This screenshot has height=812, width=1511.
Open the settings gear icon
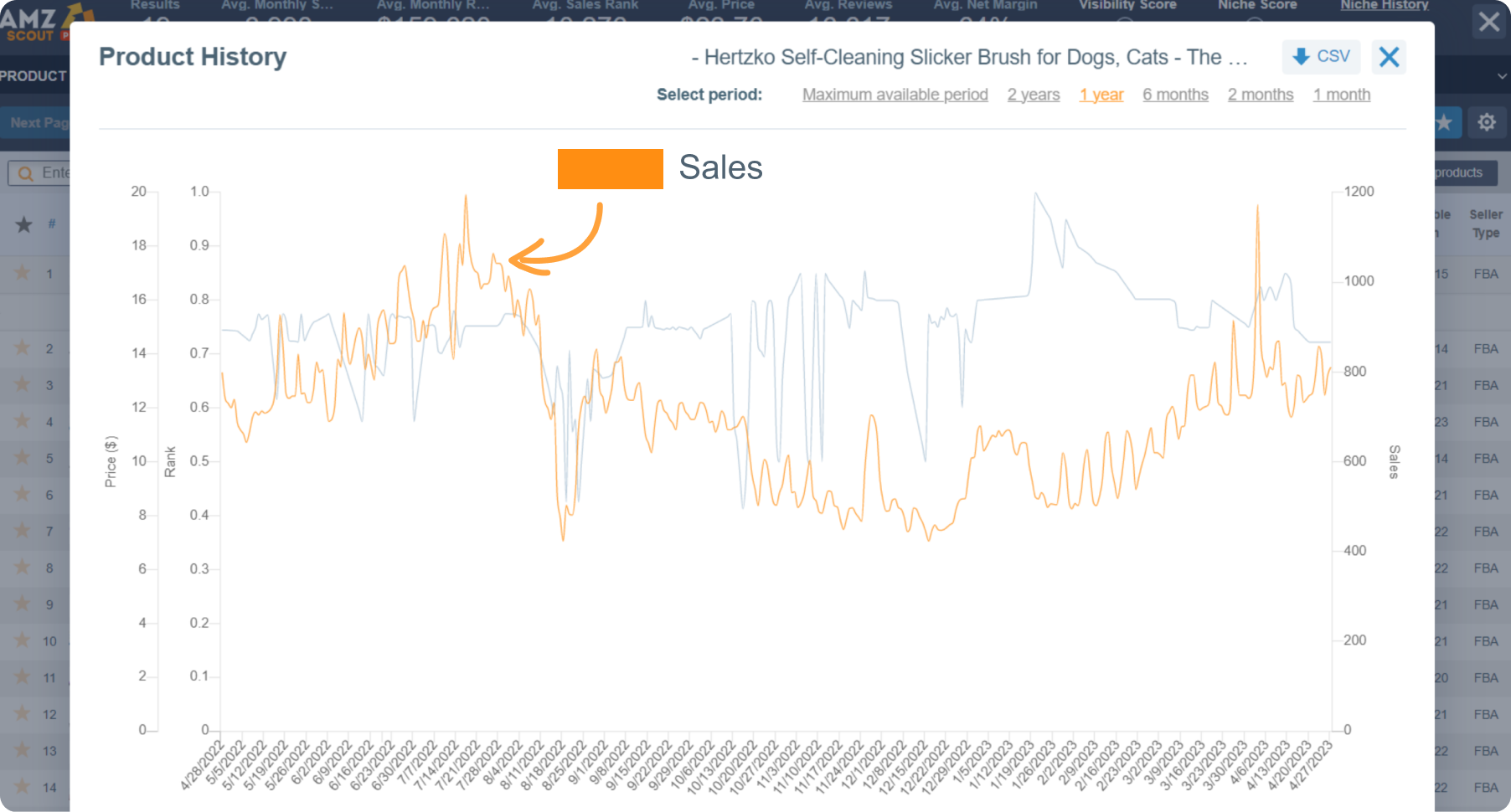1487,122
